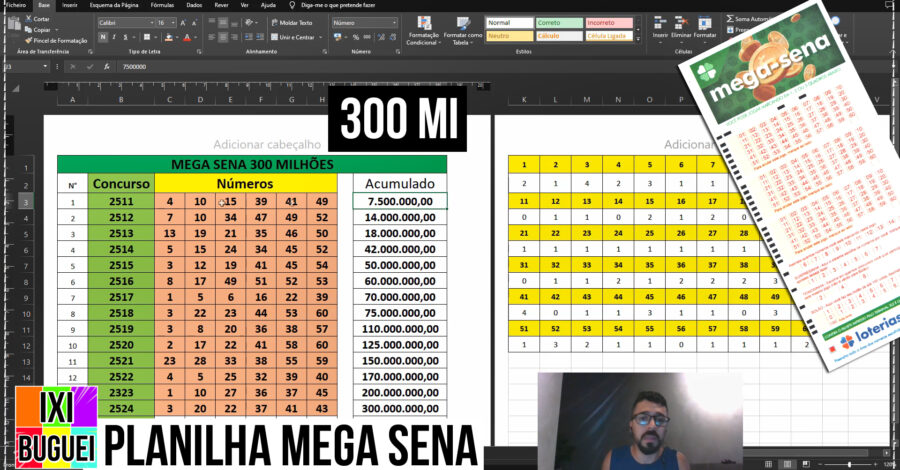
Task: Open Formatação Condicional dropdown
Action: [424, 30]
